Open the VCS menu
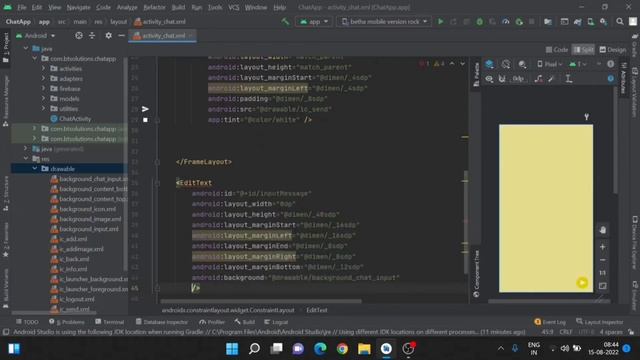The width and height of the screenshot is (640, 360). click(233, 7)
